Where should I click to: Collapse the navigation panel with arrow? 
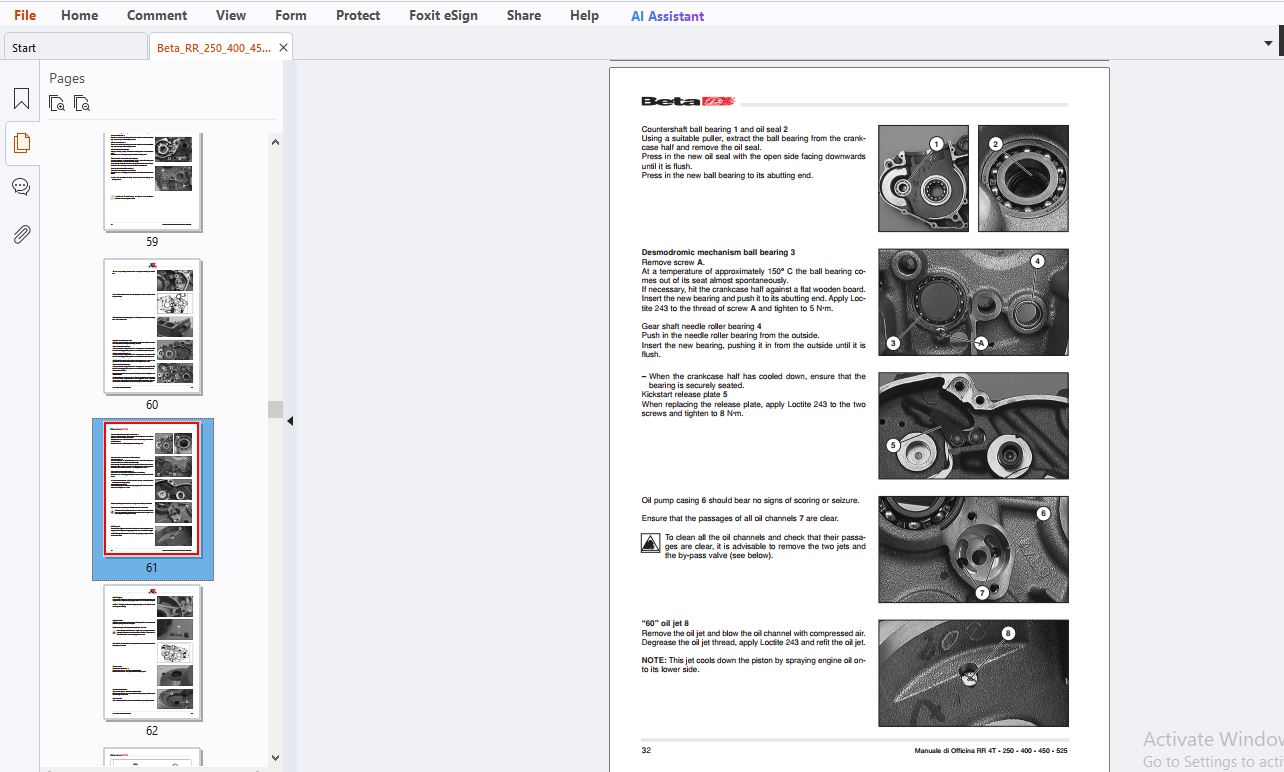290,421
